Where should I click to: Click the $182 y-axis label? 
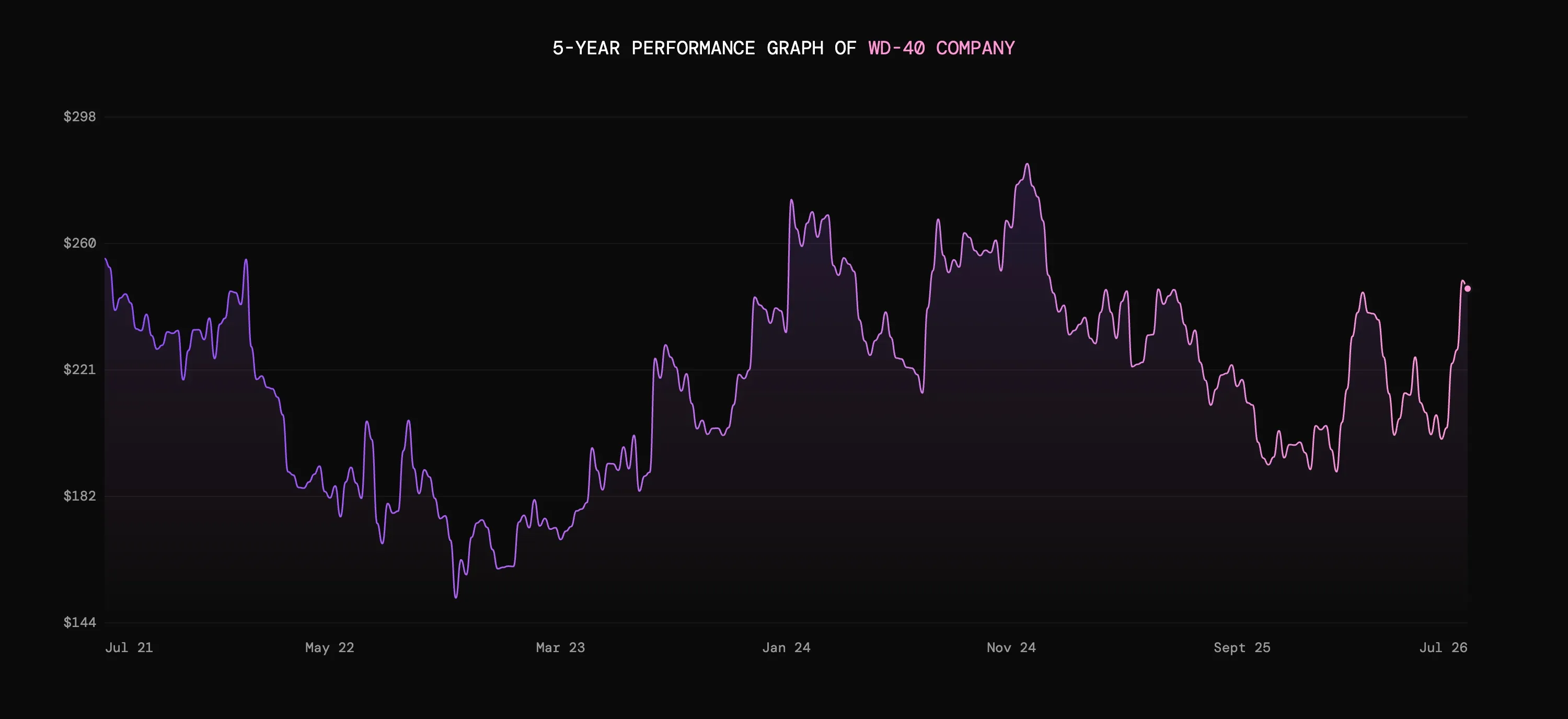[x=80, y=496]
